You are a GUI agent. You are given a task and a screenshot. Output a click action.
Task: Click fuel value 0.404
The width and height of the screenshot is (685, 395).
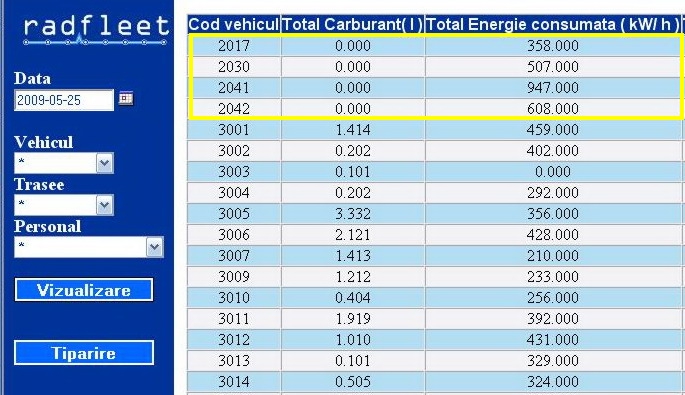(353, 297)
